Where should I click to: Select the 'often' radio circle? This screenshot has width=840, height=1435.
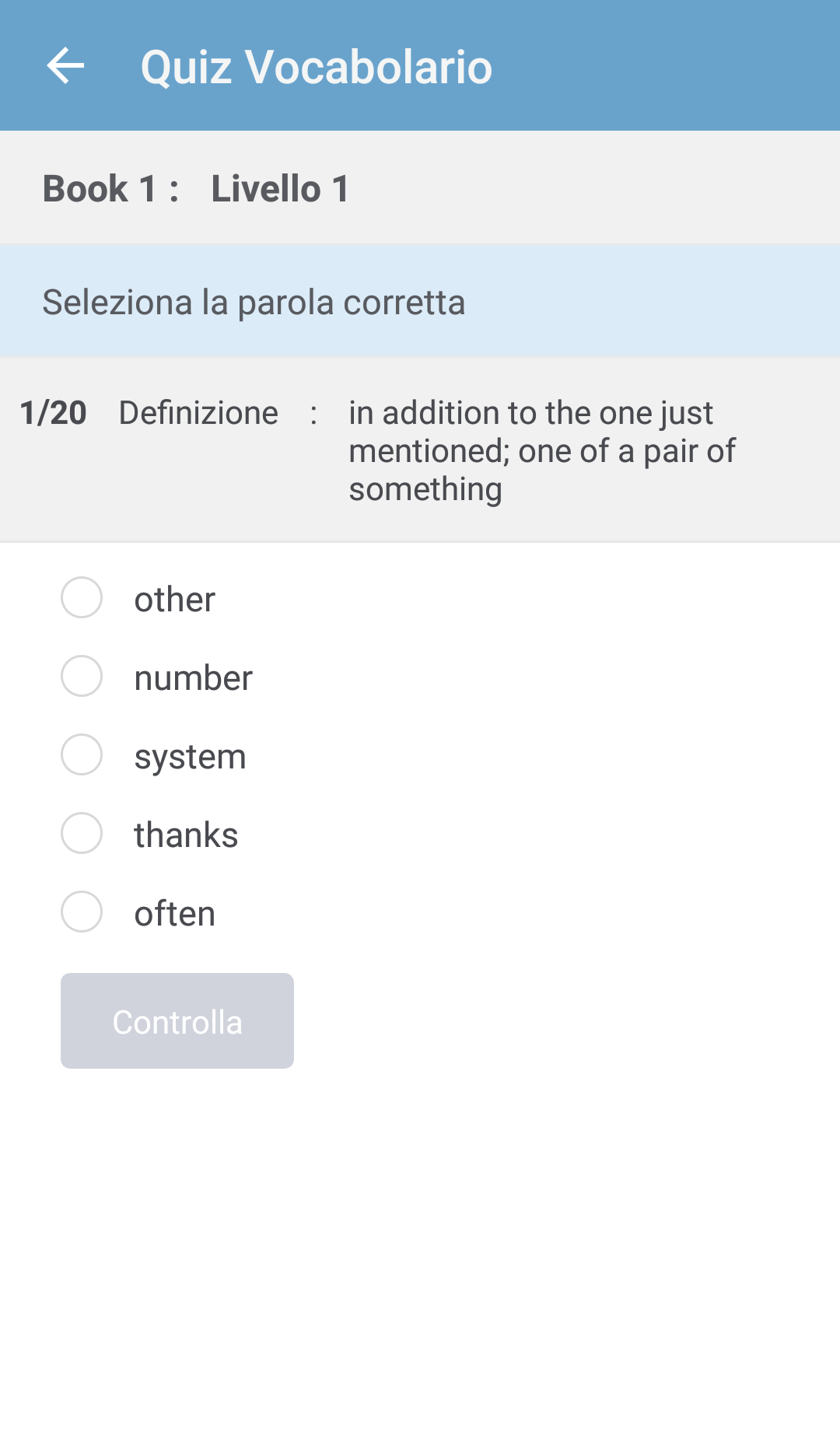pos(82,912)
